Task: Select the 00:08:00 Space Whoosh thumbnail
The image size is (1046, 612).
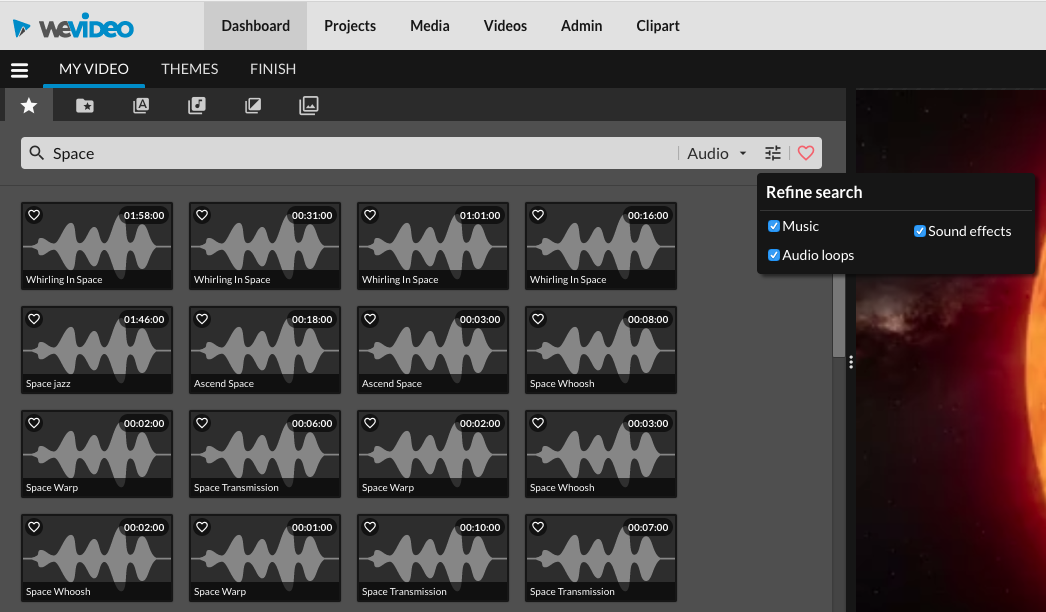Action: [x=601, y=350]
